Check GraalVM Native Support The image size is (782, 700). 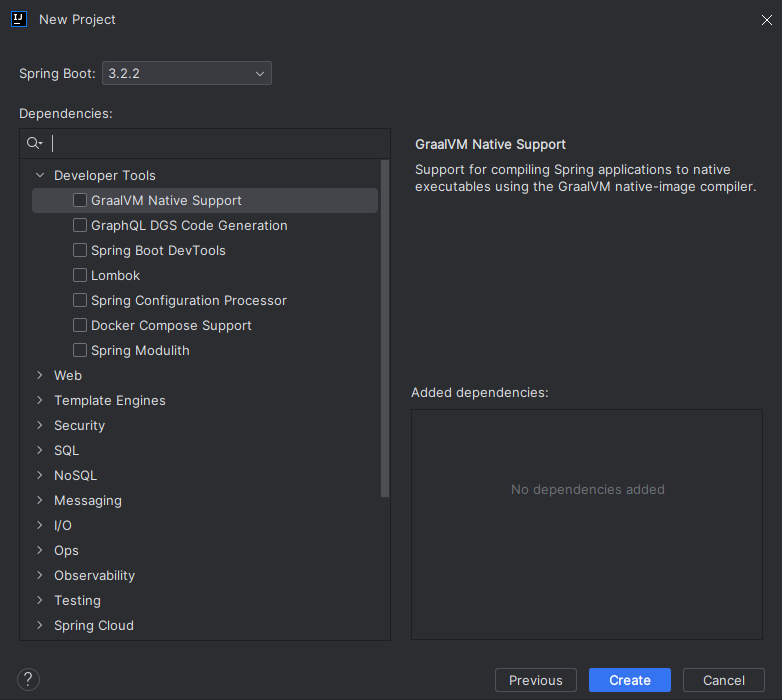[x=80, y=200]
